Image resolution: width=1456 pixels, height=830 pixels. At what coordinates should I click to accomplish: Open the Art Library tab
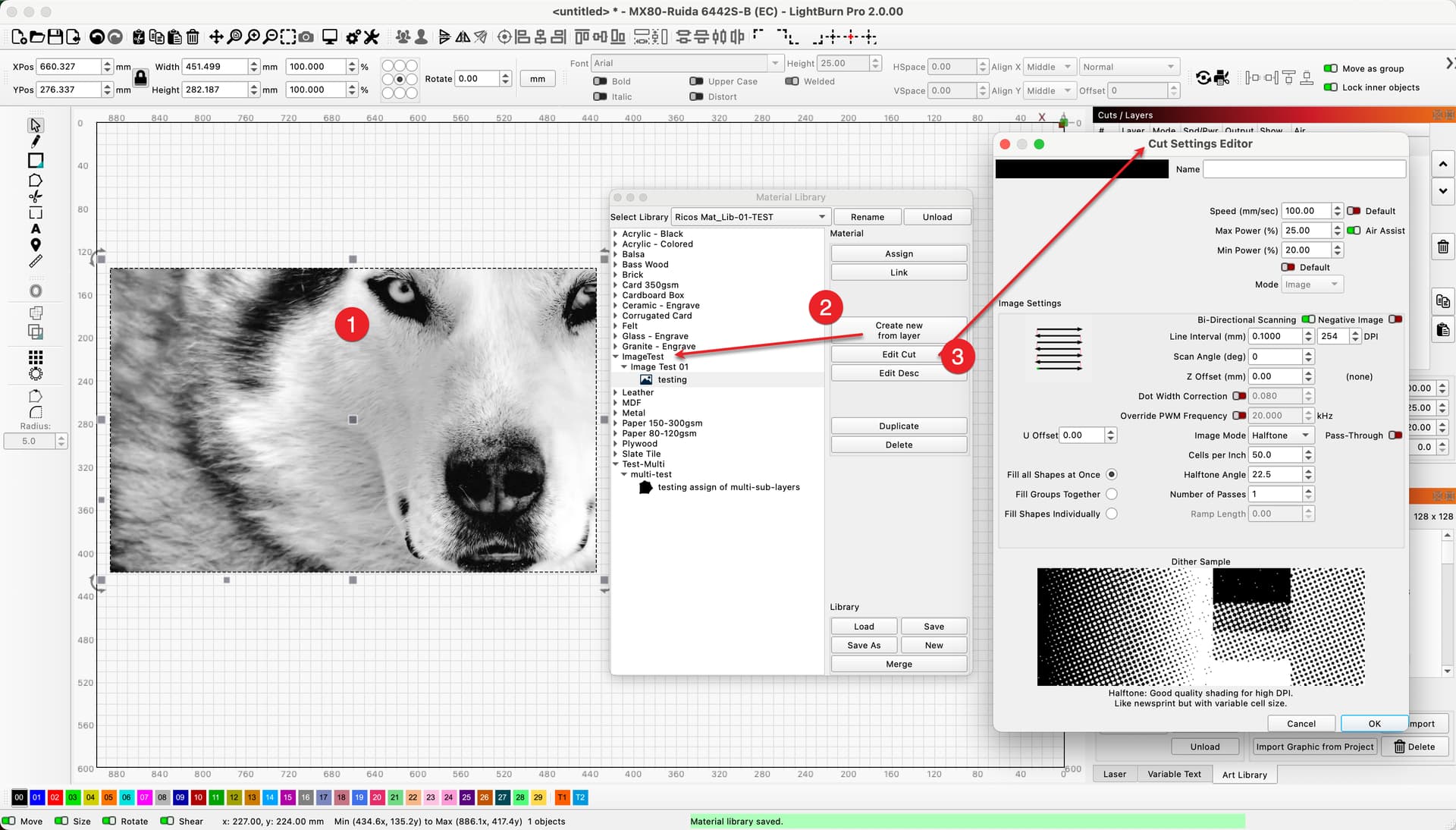point(1244,775)
